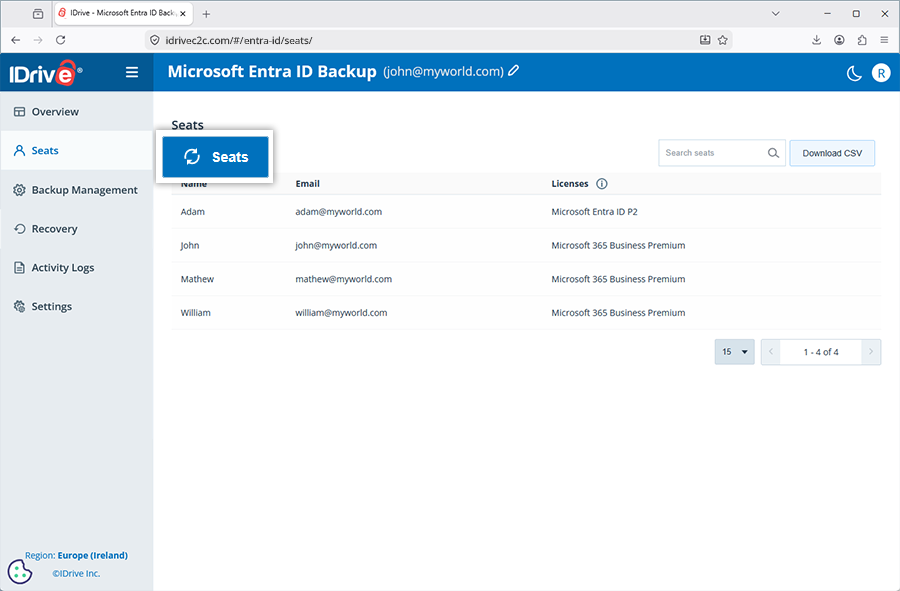The height and width of the screenshot is (591, 900).
Task: Click the 1 - 4 of 4 page indicator
Action: point(821,352)
